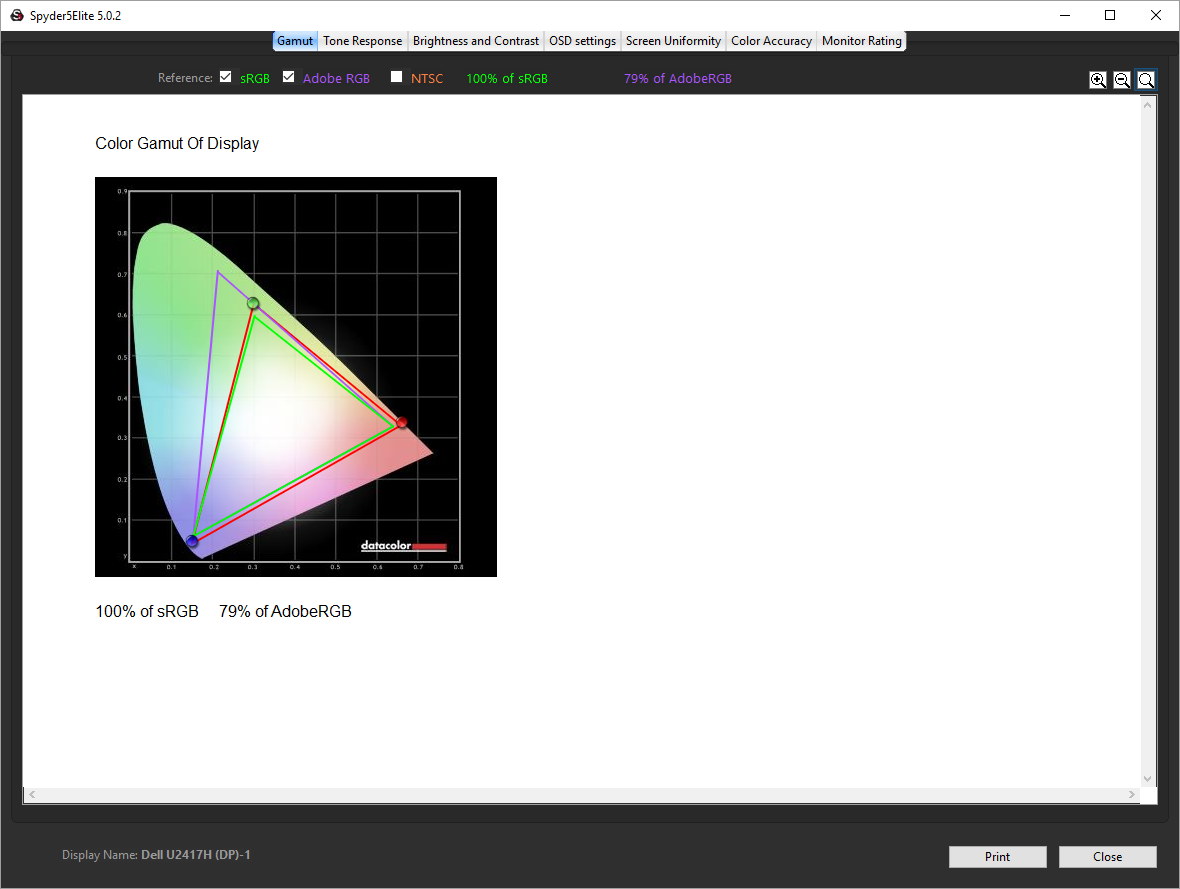The height and width of the screenshot is (889, 1180).
Task: Click the zoom in magnifier icon
Action: tap(1098, 80)
